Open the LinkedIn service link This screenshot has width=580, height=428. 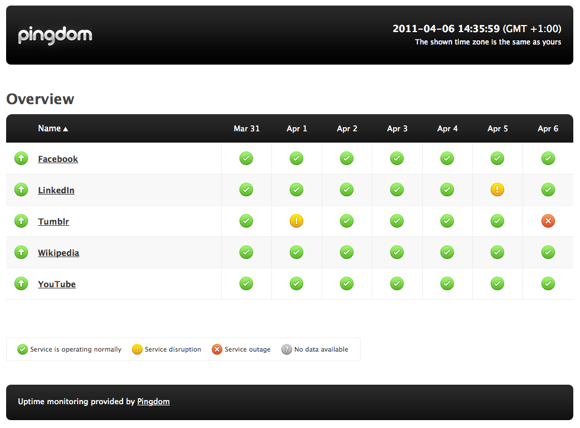click(x=56, y=190)
